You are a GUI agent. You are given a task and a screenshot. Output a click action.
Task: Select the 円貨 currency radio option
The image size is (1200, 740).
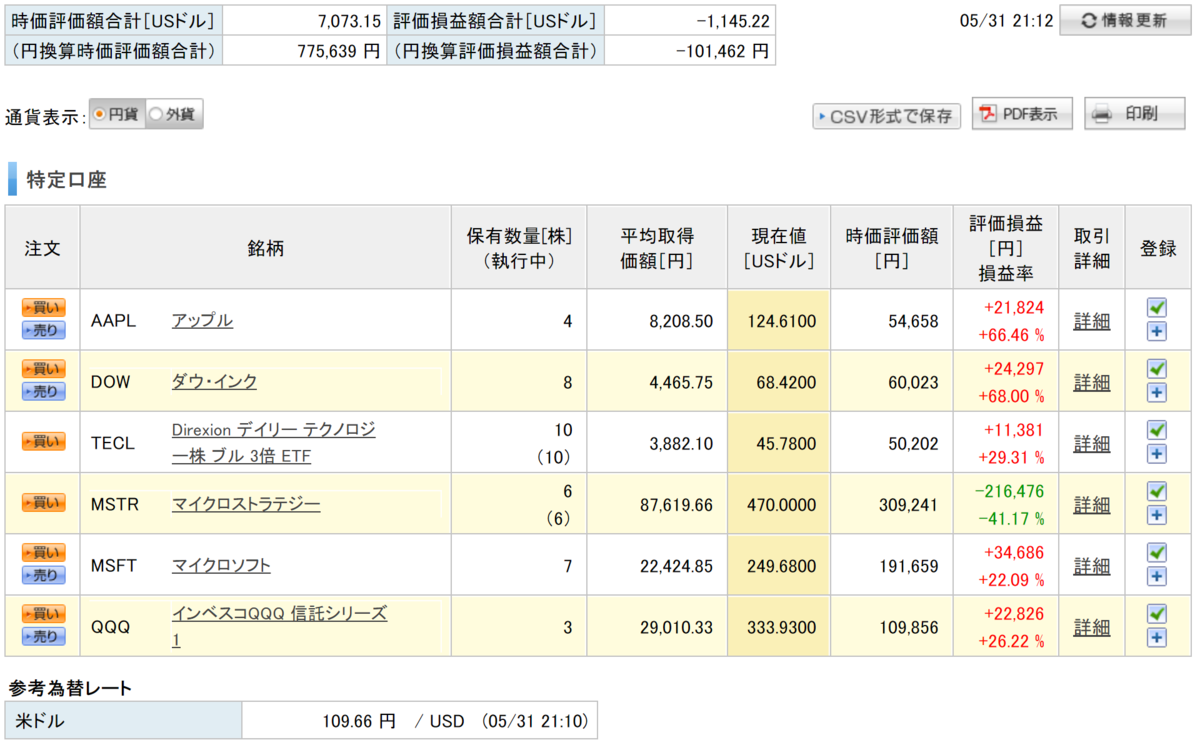click(118, 115)
